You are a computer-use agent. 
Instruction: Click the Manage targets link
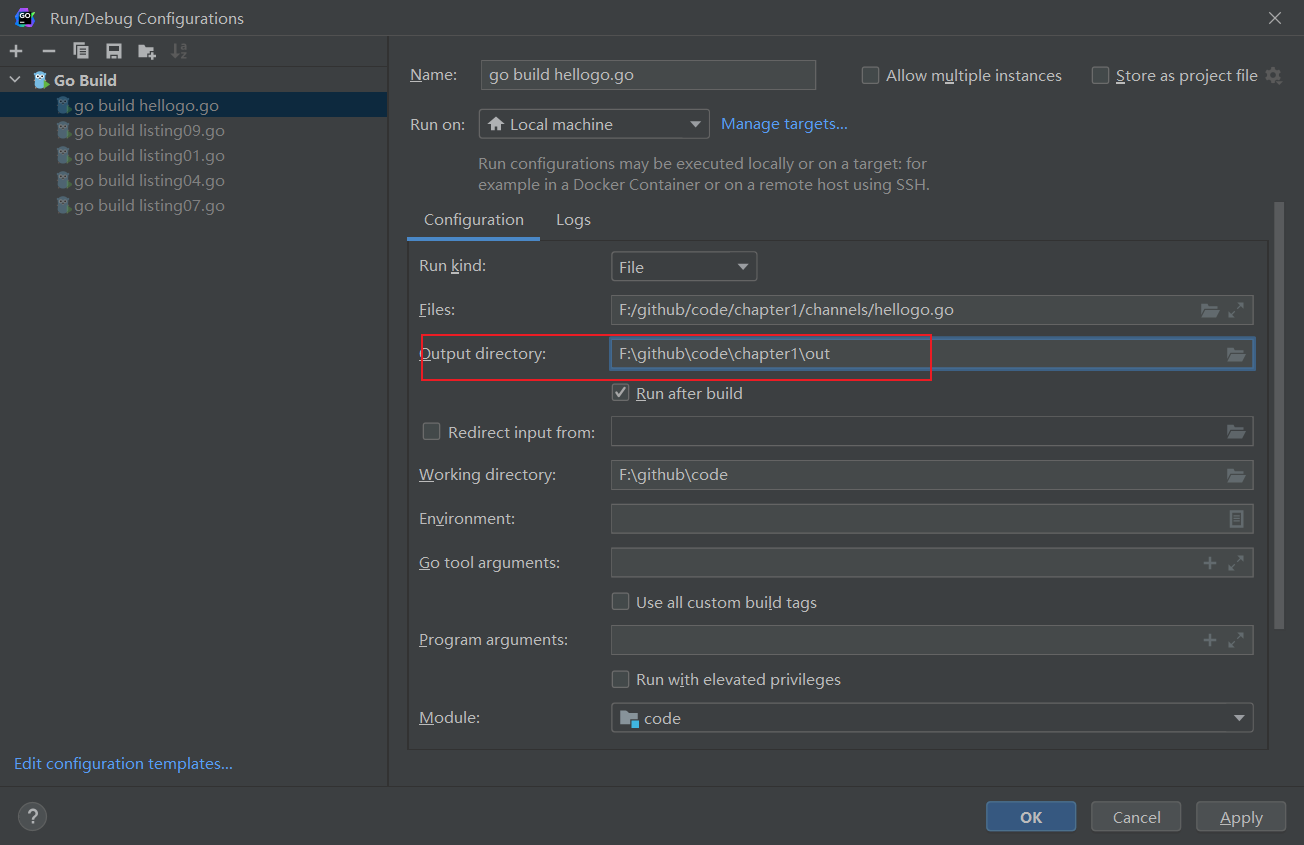click(x=784, y=124)
